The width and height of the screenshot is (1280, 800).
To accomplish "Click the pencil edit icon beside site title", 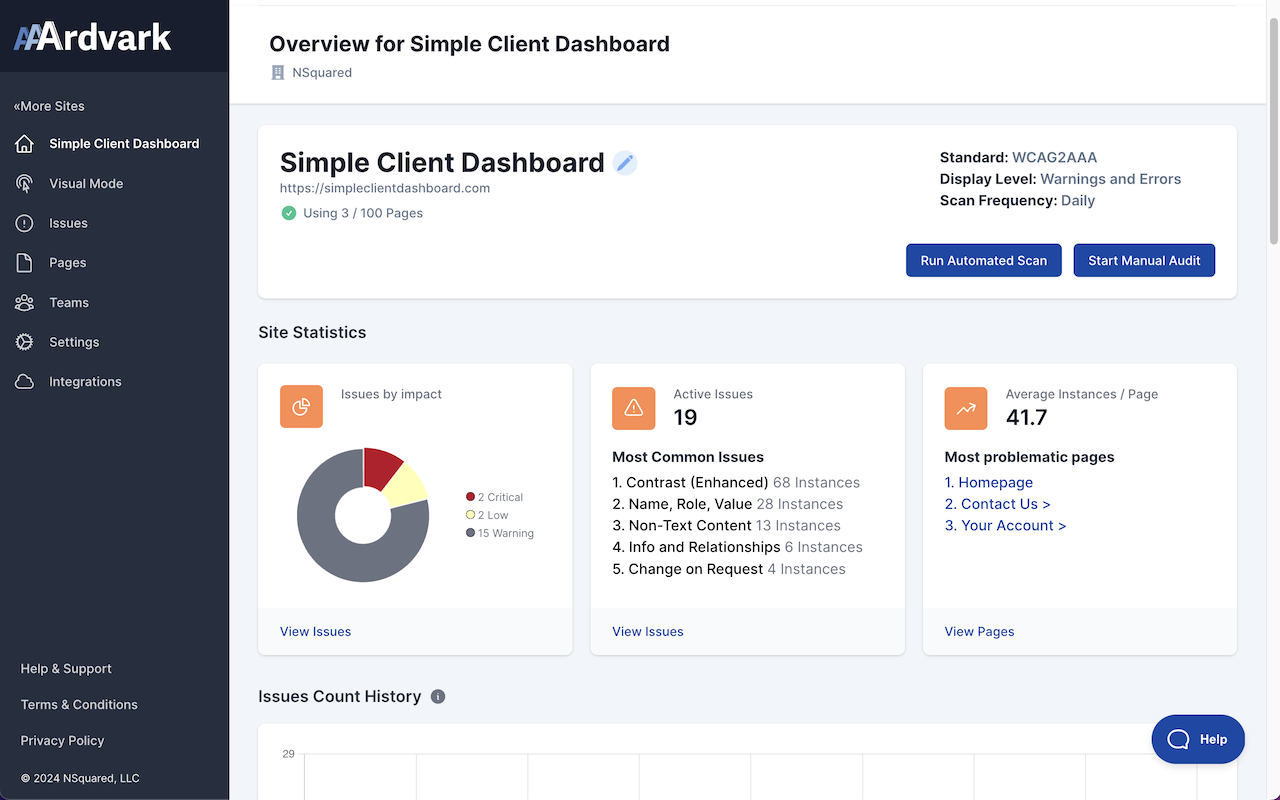I will (x=625, y=163).
